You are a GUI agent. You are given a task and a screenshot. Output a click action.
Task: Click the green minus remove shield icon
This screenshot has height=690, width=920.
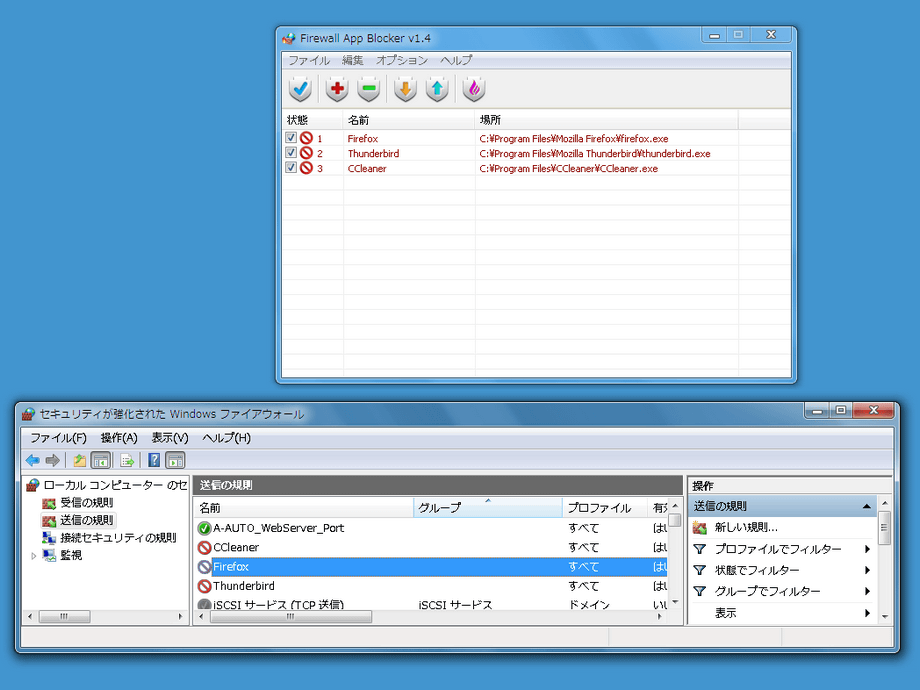coord(369,89)
